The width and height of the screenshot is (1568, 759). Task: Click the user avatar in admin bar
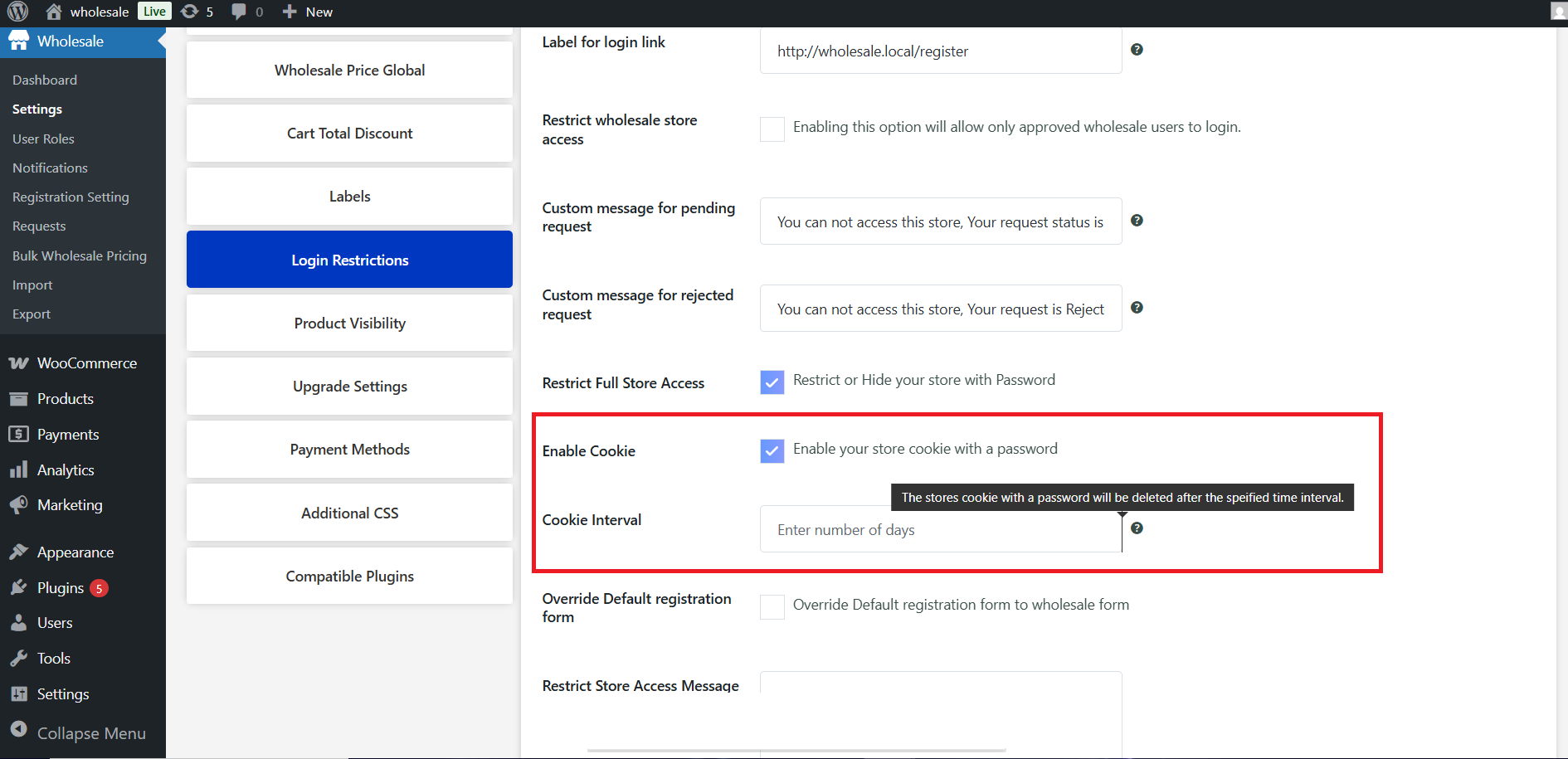pyautogui.click(x=1559, y=12)
